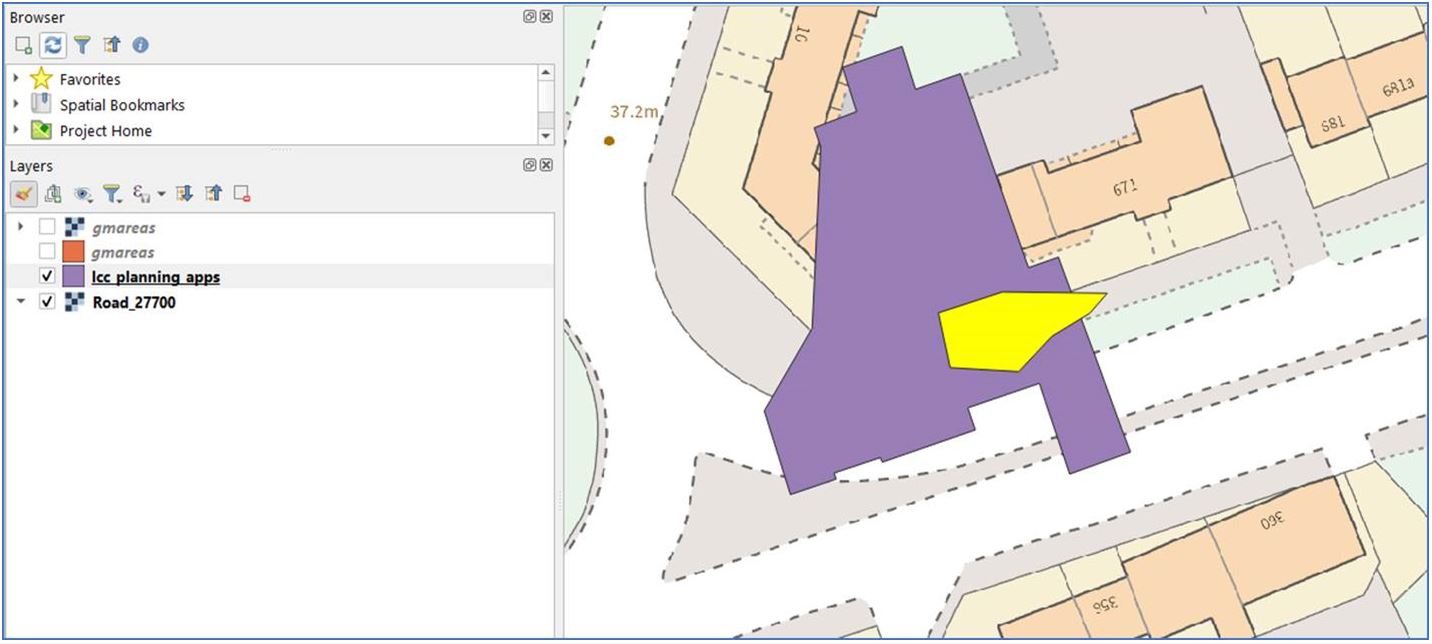Click the Filter Legend icon
Screen dimensions: 1432x644
click(112, 195)
